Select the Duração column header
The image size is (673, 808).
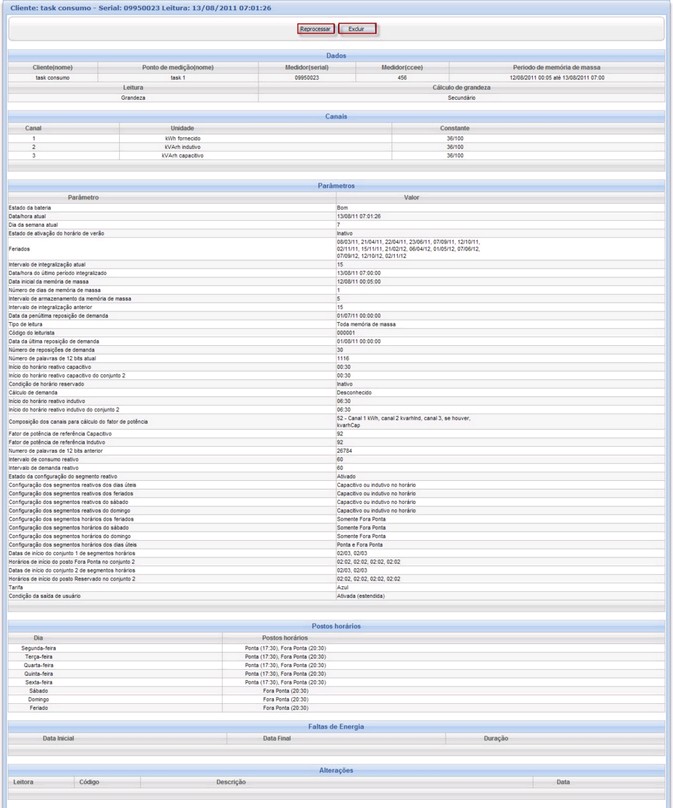pos(496,737)
